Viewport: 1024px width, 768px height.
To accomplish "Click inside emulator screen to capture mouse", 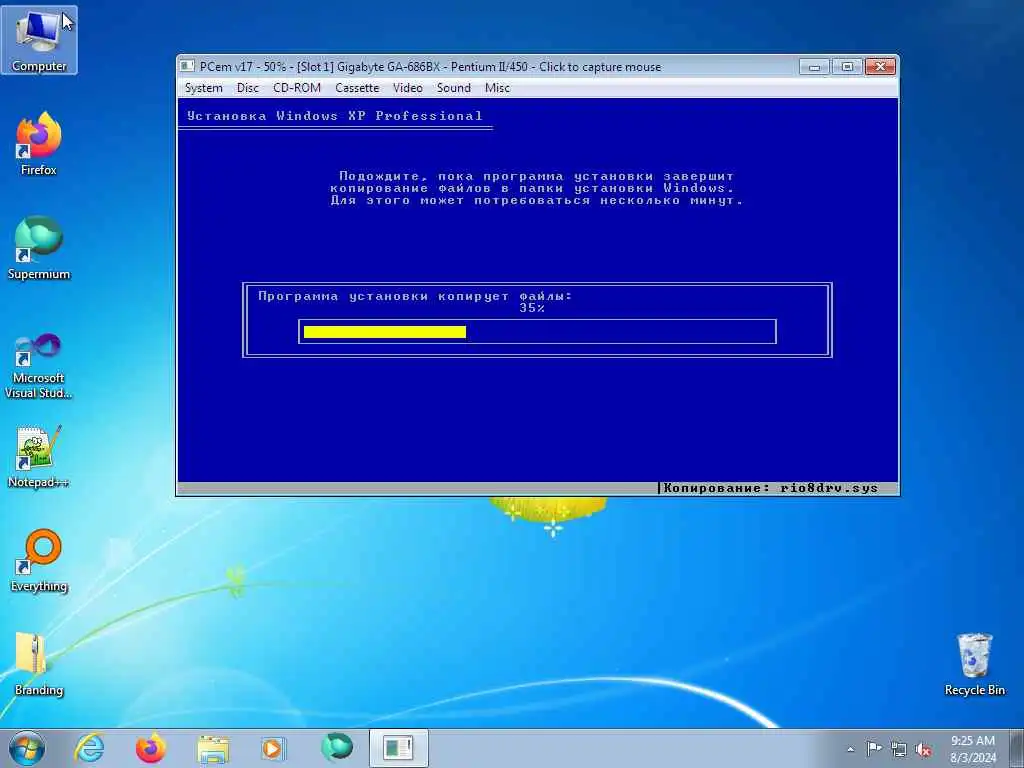I will [x=537, y=290].
